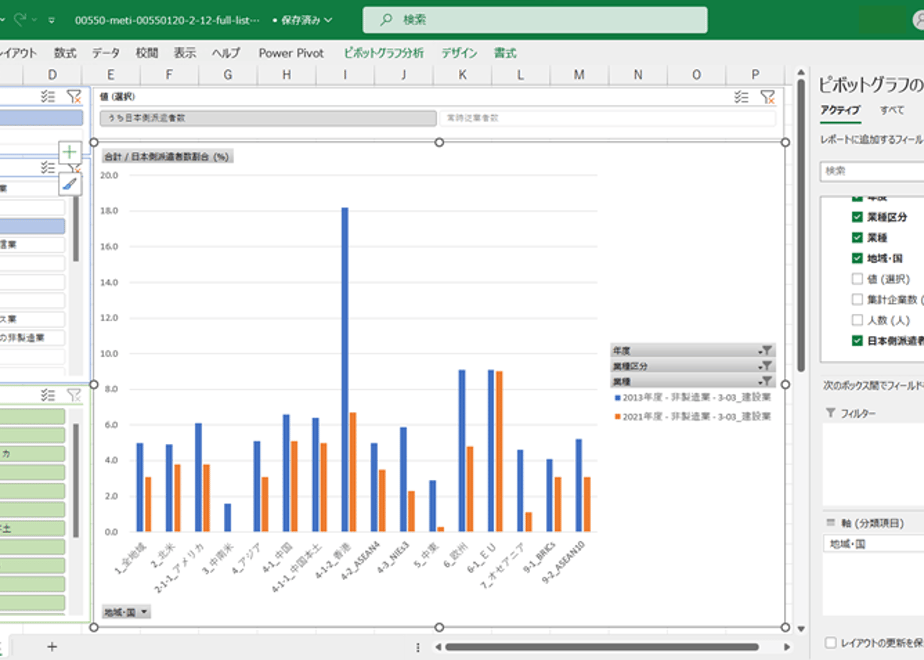Viewport: 924px width, 660px height.
Task: Open the 地域・国 item in the axis box
Action: [x=873, y=544]
